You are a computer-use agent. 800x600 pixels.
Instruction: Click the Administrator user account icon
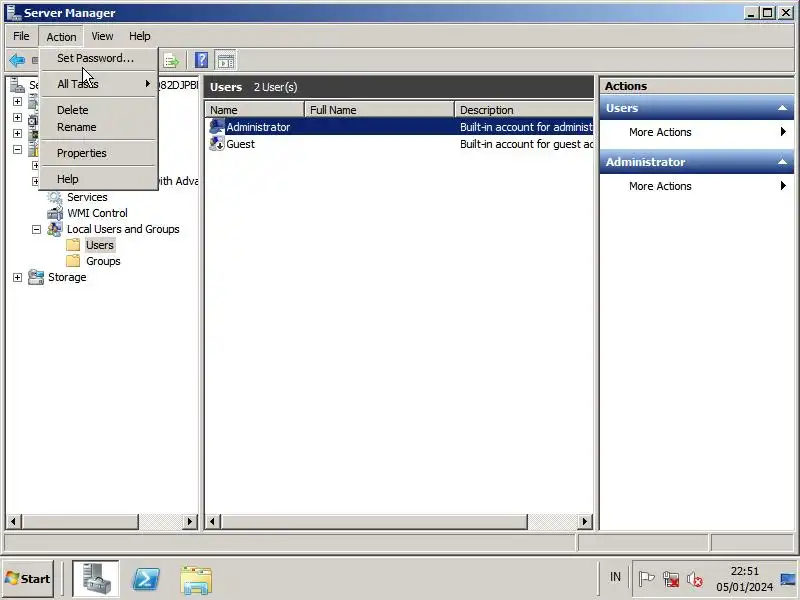tap(217, 127)
